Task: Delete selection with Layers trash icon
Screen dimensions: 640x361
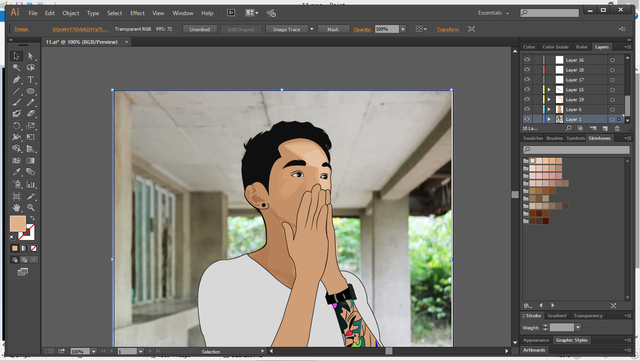Action: pyautogui.click(x=617, y=128)
